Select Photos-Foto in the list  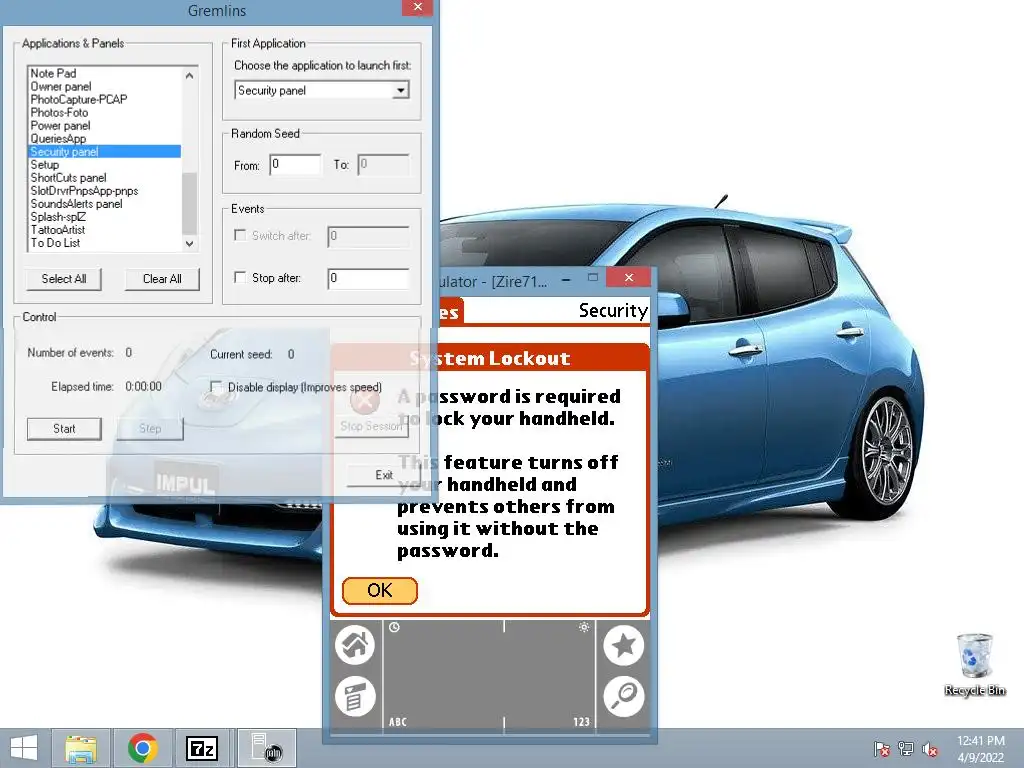[104, 112]
